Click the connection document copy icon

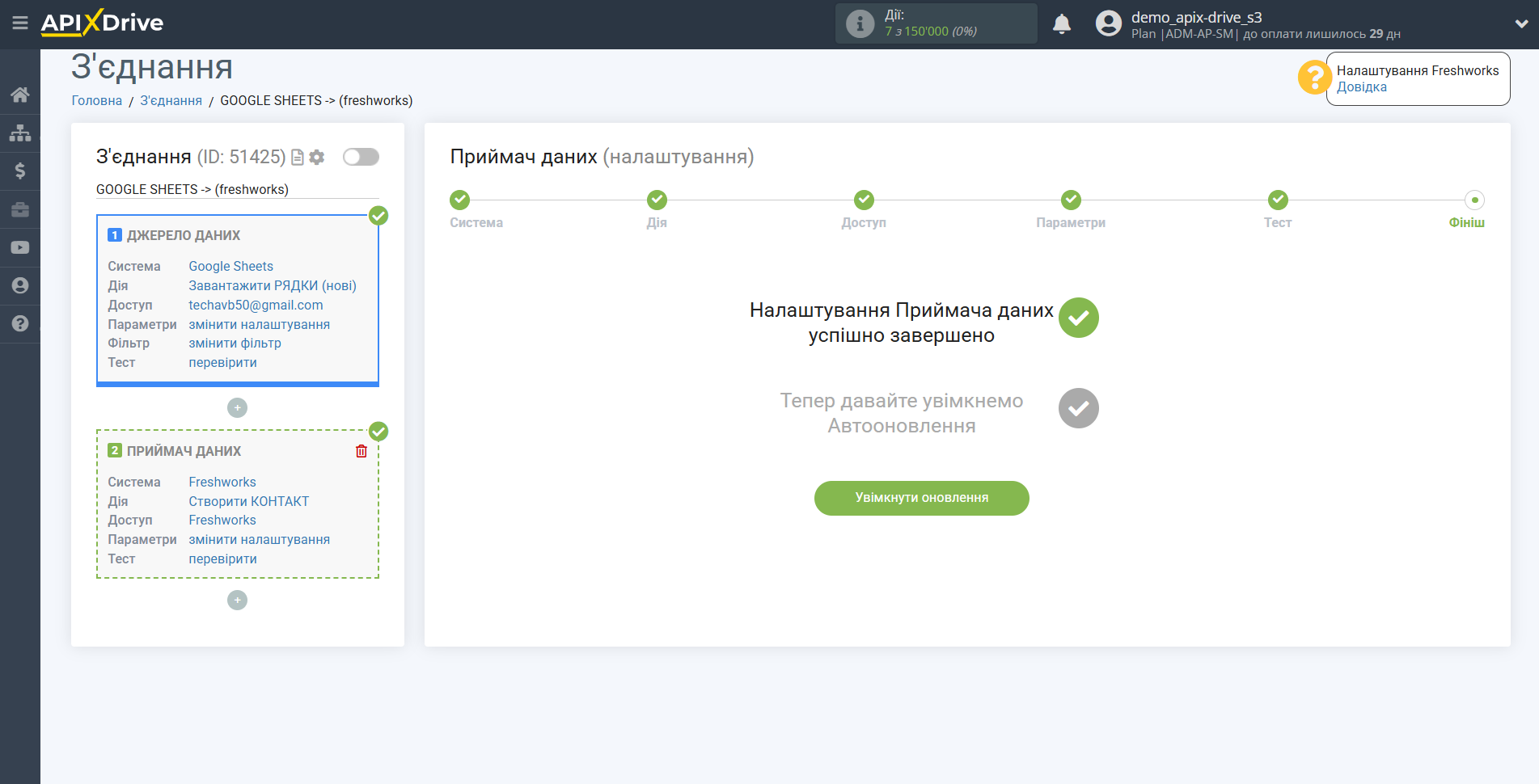(x=298, y=158)
